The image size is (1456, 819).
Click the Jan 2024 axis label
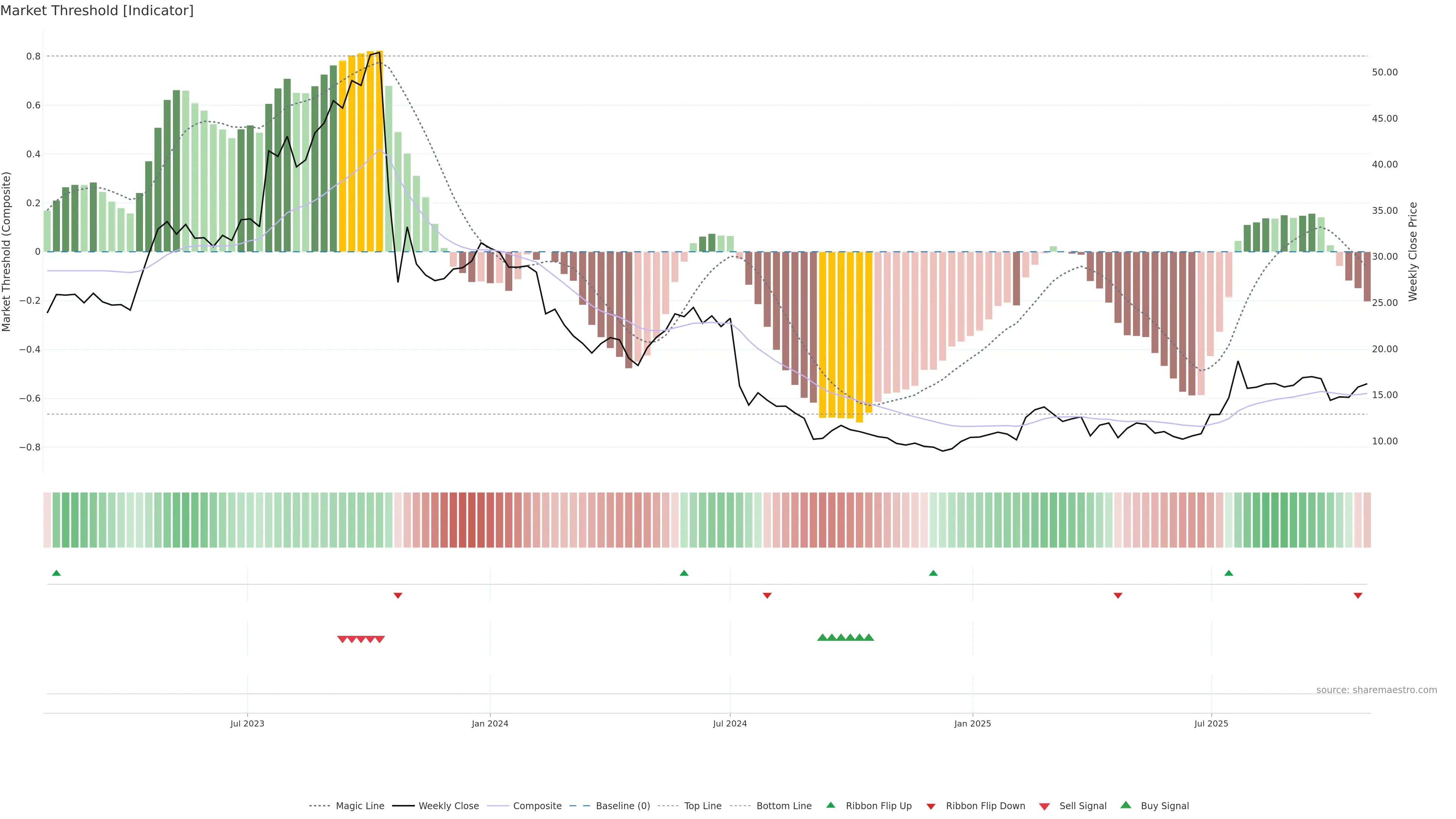[490, 723]
